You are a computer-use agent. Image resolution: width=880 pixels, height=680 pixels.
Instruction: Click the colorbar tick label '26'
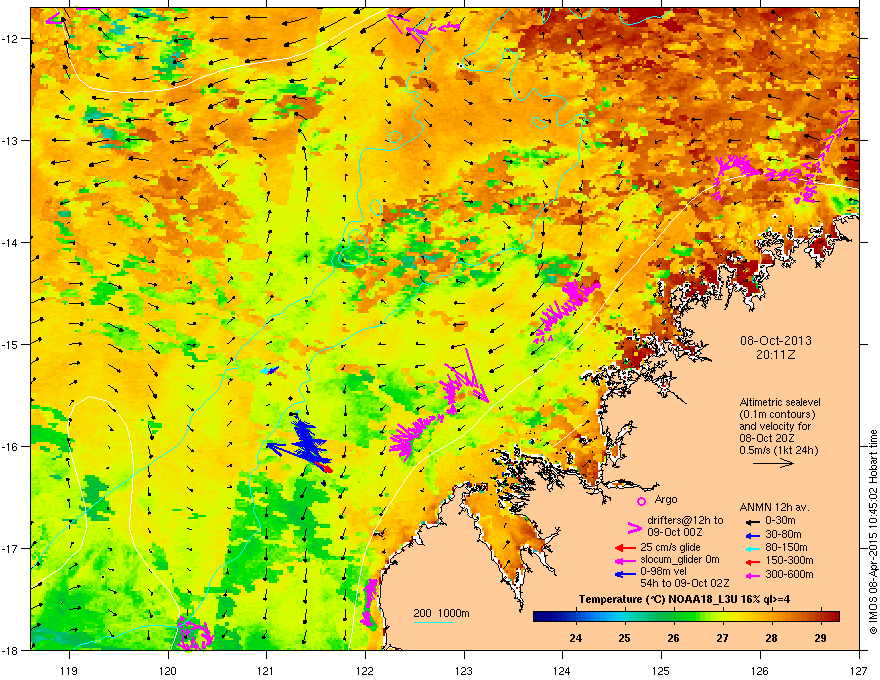[x=673, y=638]
